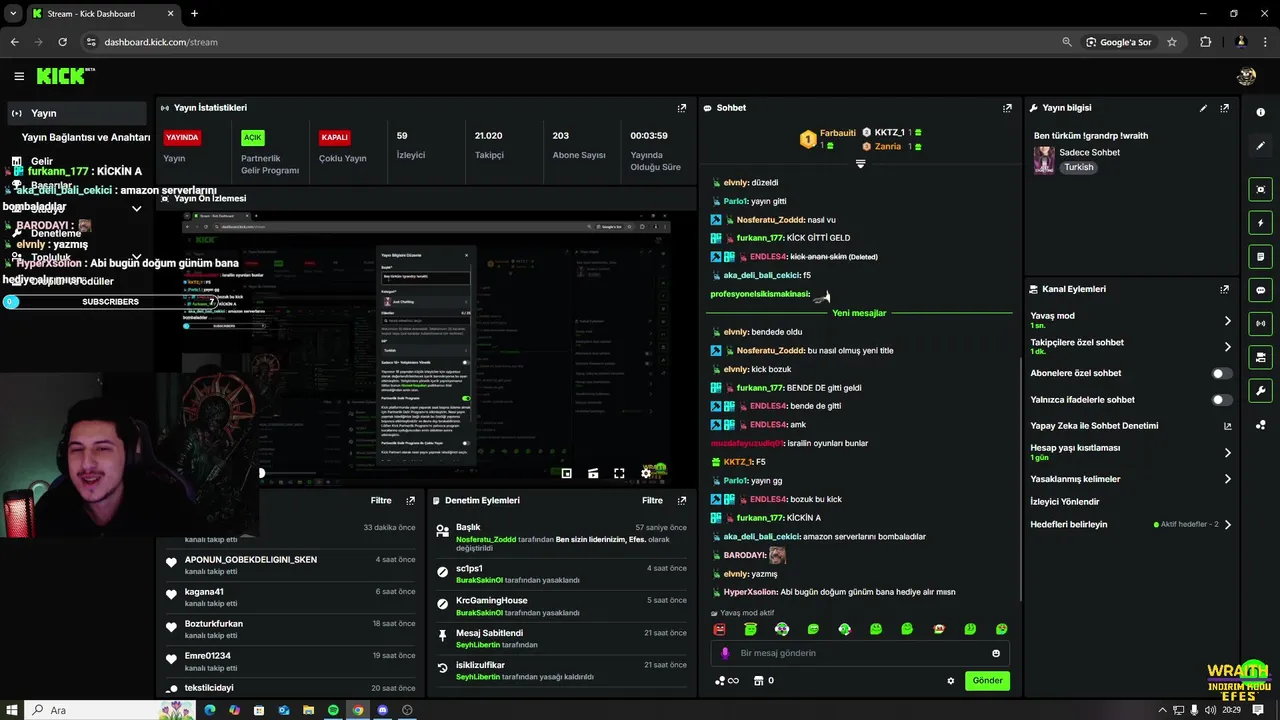Open Filtre in follower activity feed
The height and width of the screenshot is (720, 1280).
(x=381, y=500)
